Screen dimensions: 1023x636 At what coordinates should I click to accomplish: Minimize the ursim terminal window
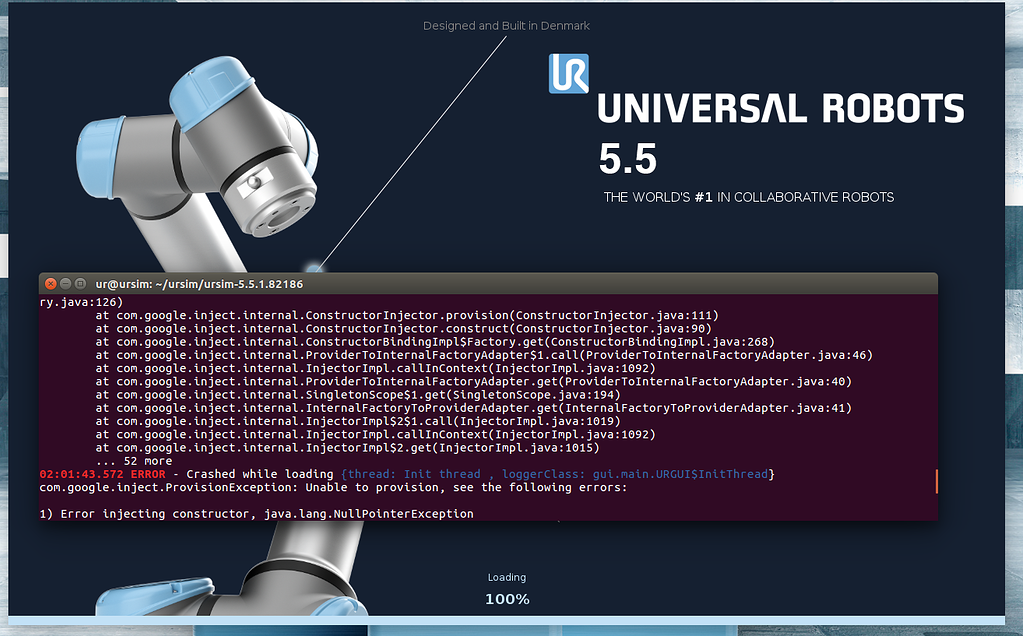coord(64,283)
